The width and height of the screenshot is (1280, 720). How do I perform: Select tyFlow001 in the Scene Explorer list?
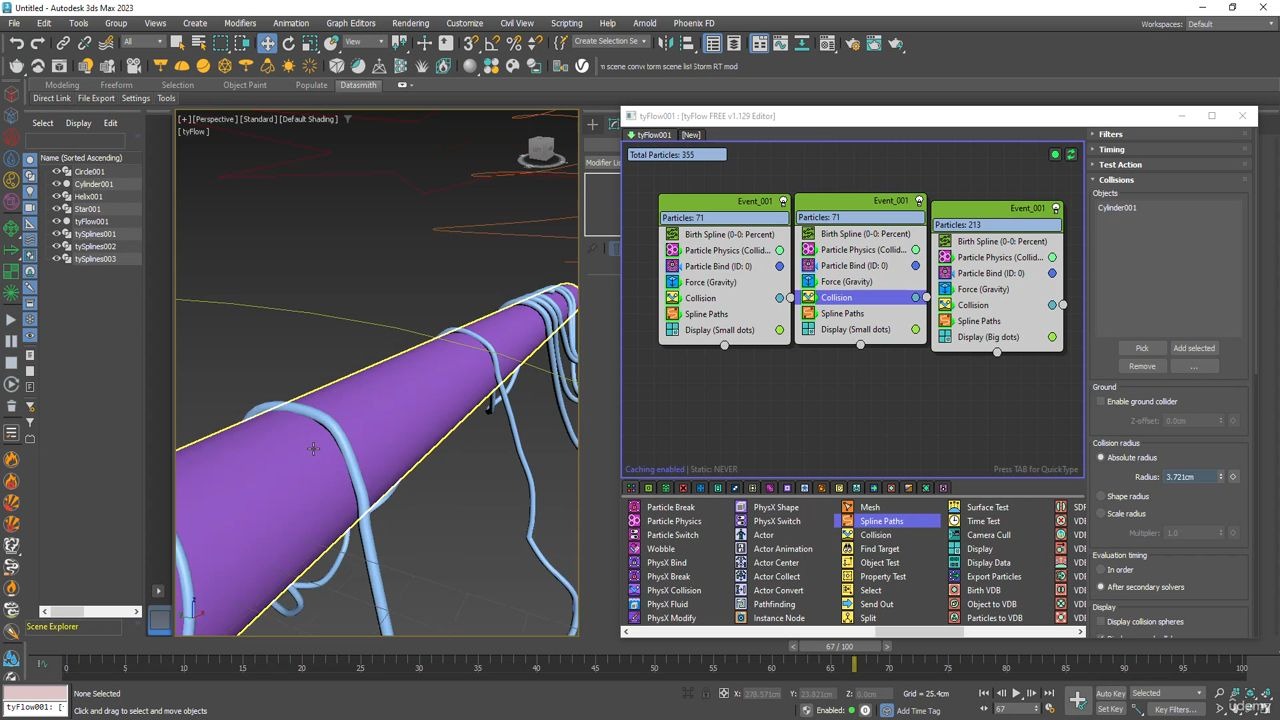pyautogui.click(x=92, y=221)
